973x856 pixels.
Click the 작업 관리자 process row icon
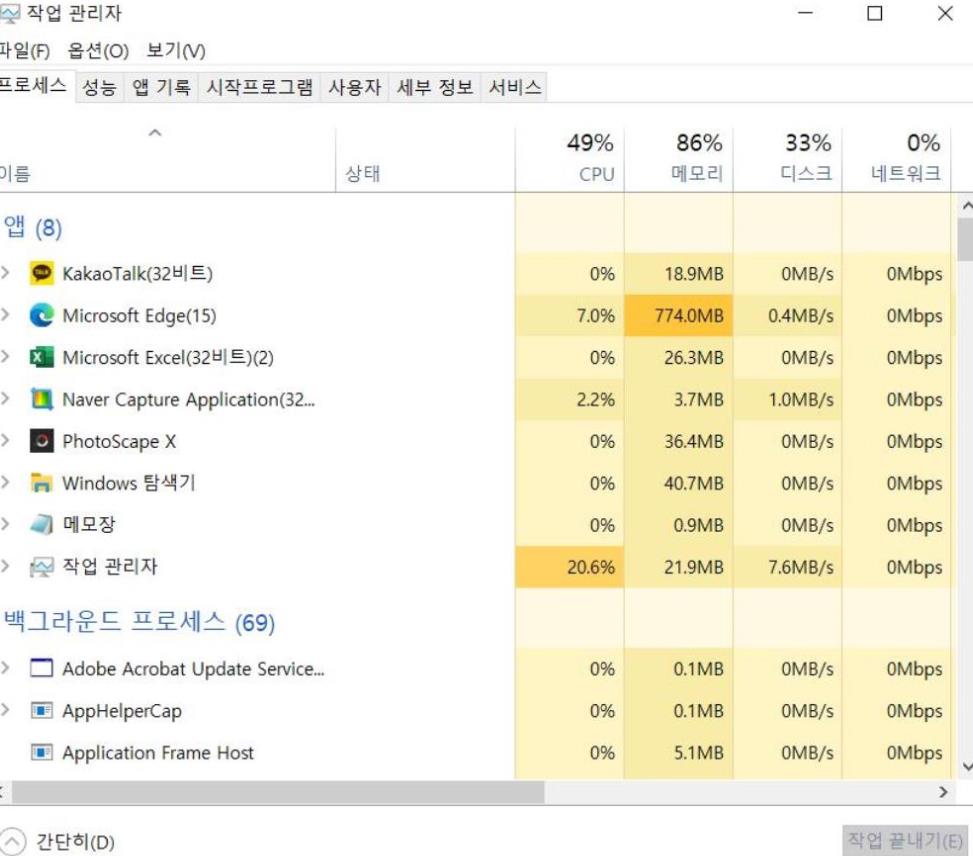coord(42,567)
